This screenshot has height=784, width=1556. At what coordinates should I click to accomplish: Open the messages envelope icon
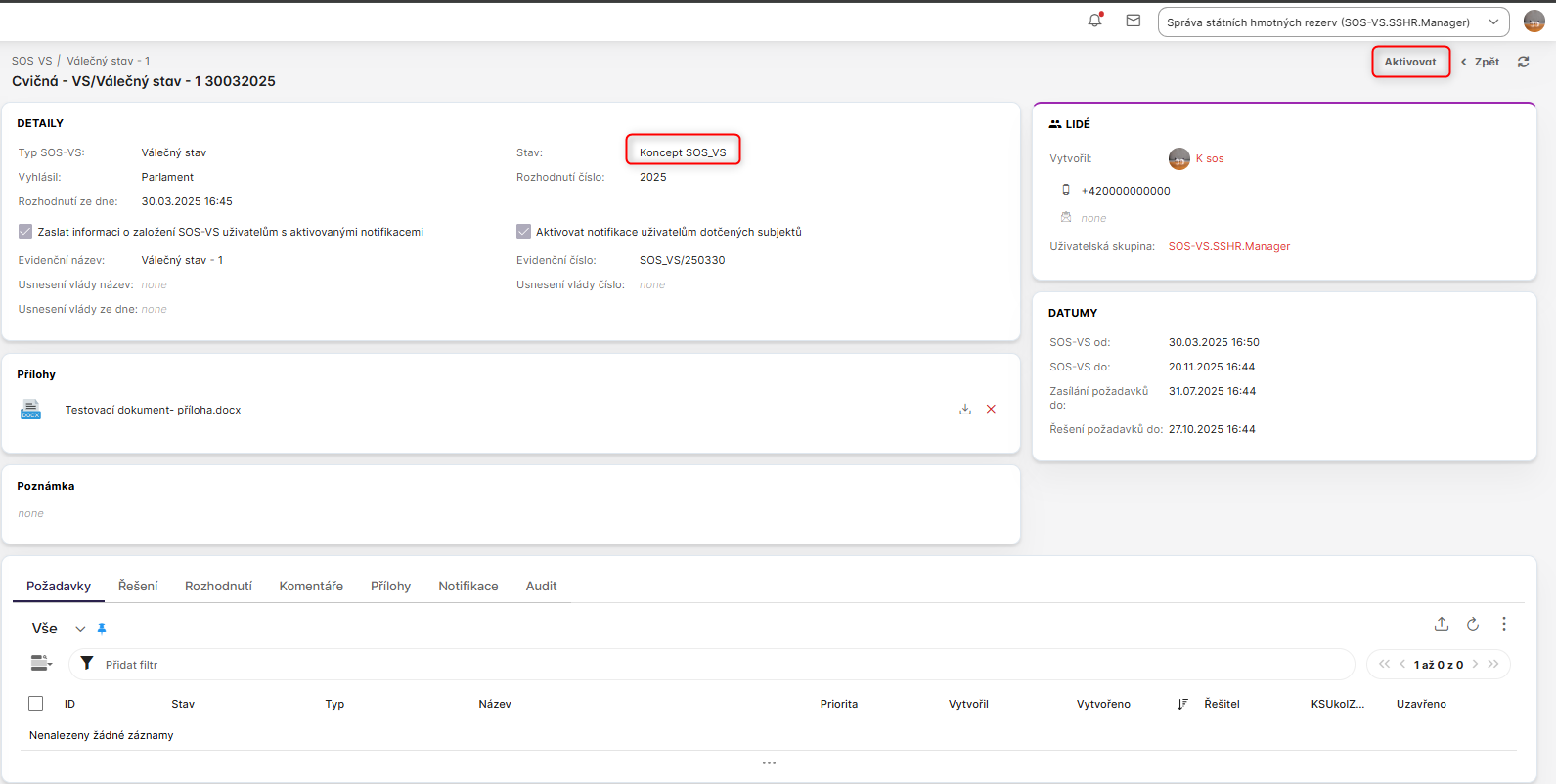coord(1134,21)
